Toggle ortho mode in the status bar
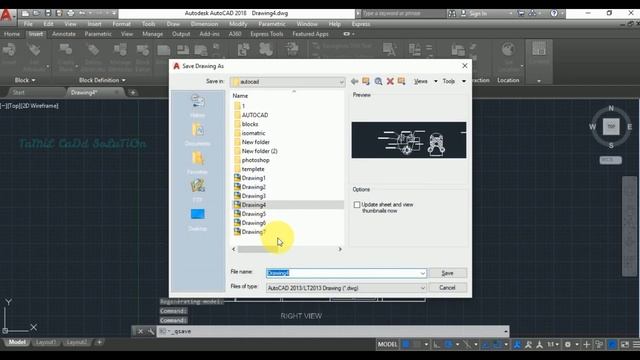The height and width of the screenshot is (360, 640). 436,345
